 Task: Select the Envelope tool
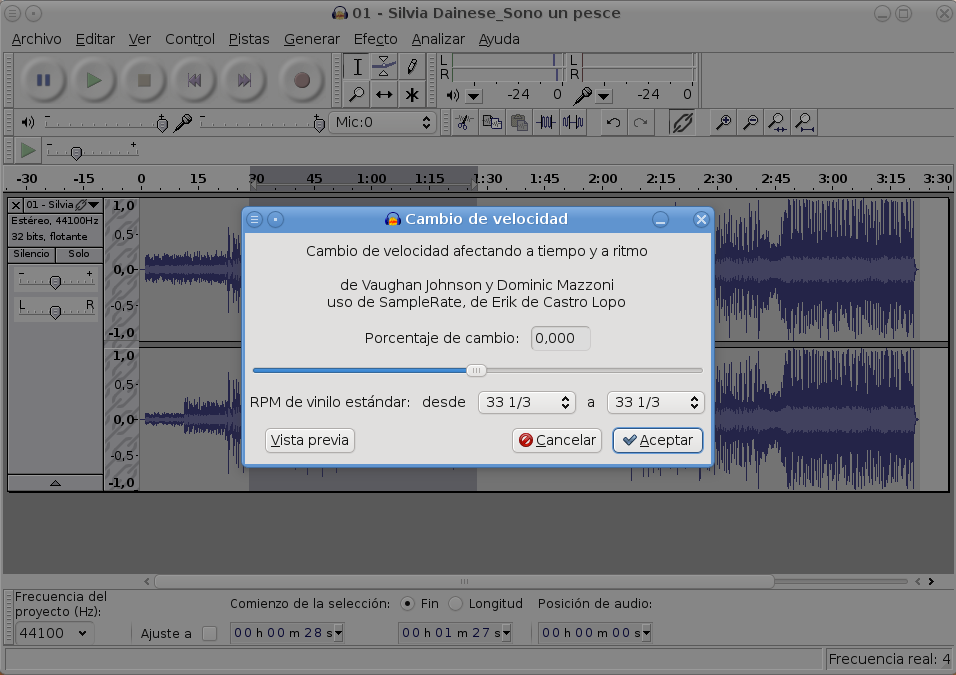tap(384, 66)
